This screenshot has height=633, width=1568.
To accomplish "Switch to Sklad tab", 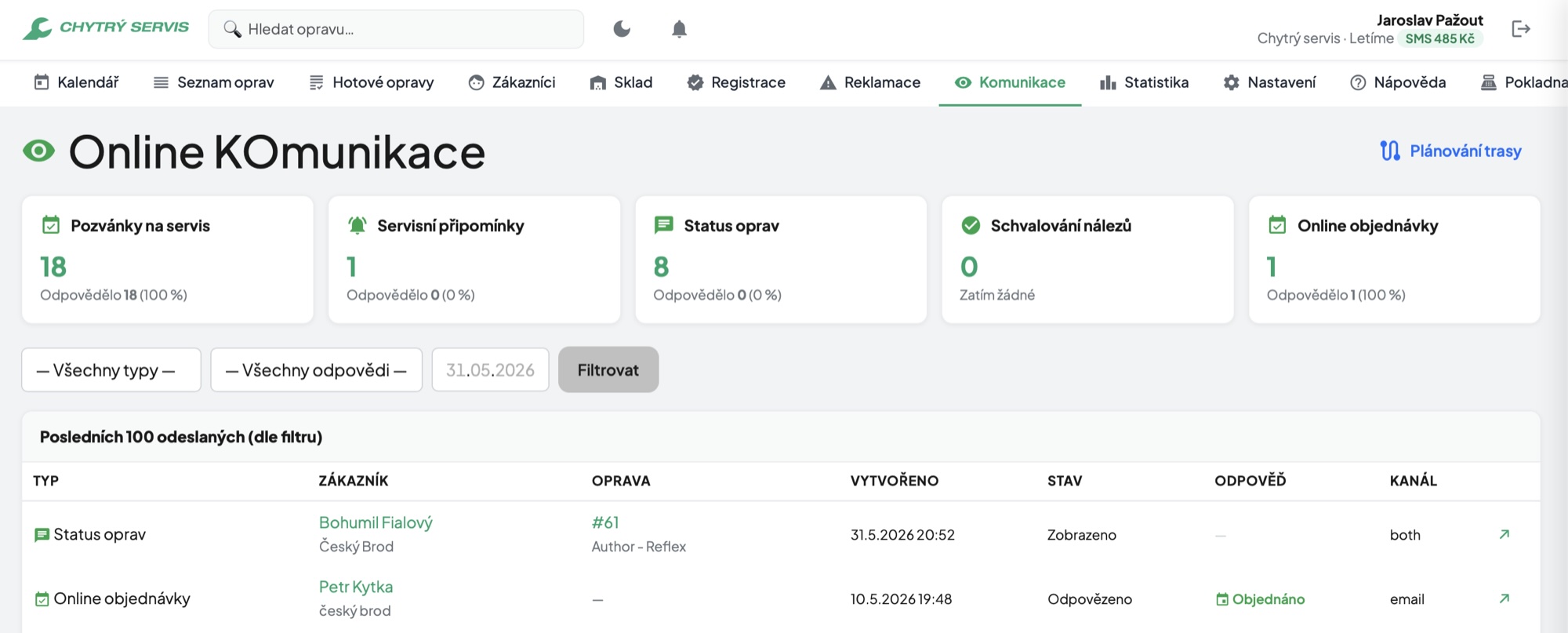I will point(621,82).
